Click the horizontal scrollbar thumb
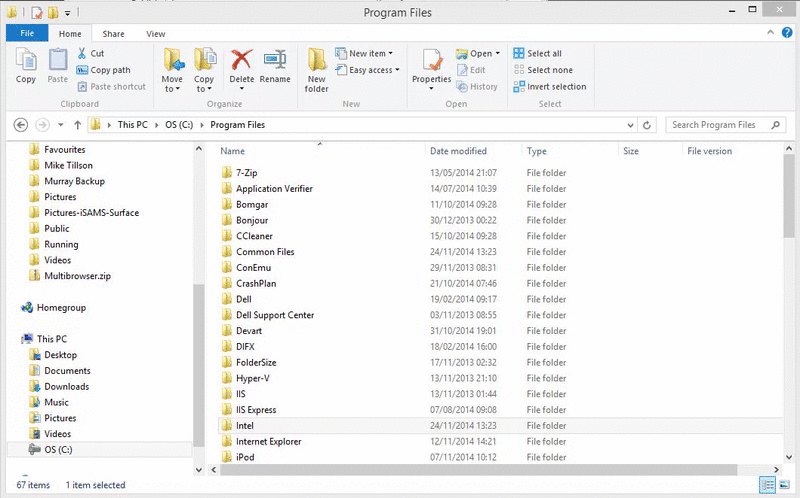Viewport: 800px width, 498px height. click(x=479, y=469)
